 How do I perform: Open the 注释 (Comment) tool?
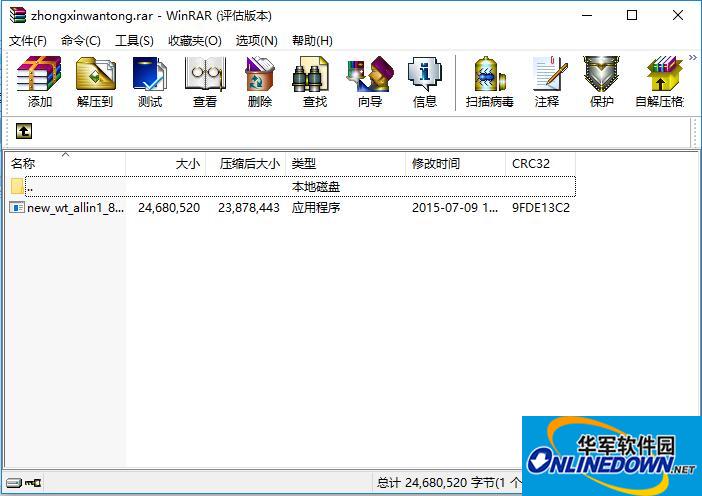pos(547,82)
